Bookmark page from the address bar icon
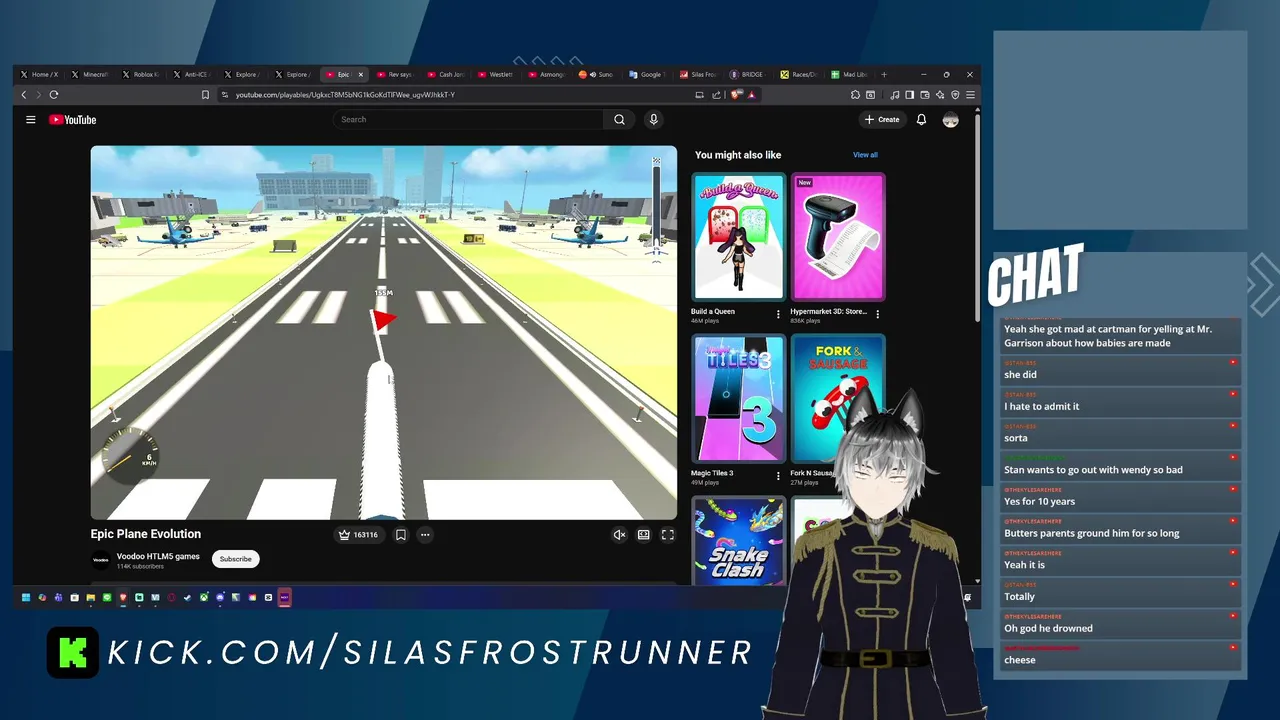The image size is (1280, 720). 205,95
